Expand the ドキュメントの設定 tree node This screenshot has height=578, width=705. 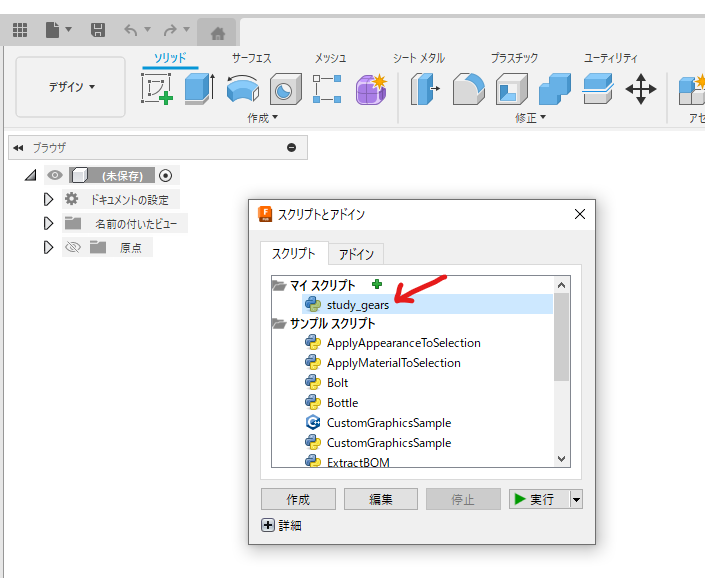pos(48,199)
